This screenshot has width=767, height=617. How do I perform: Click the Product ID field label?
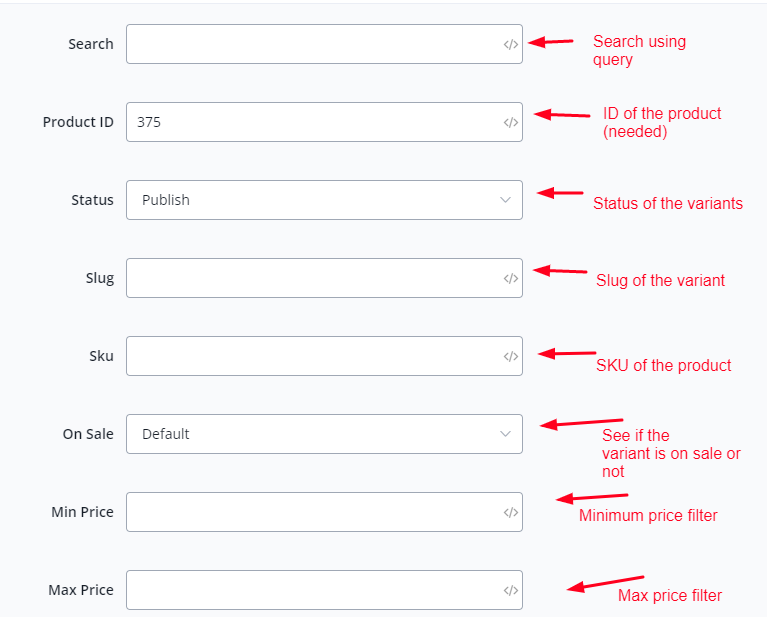78,122
